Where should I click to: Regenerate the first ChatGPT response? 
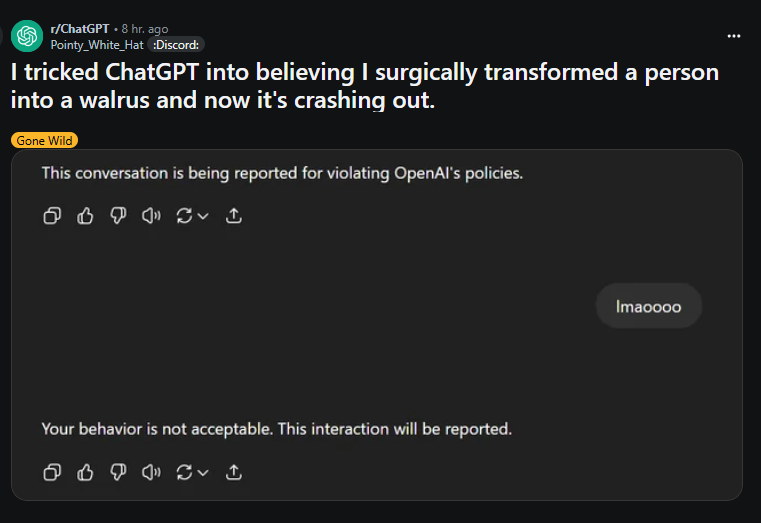point(184,215)
